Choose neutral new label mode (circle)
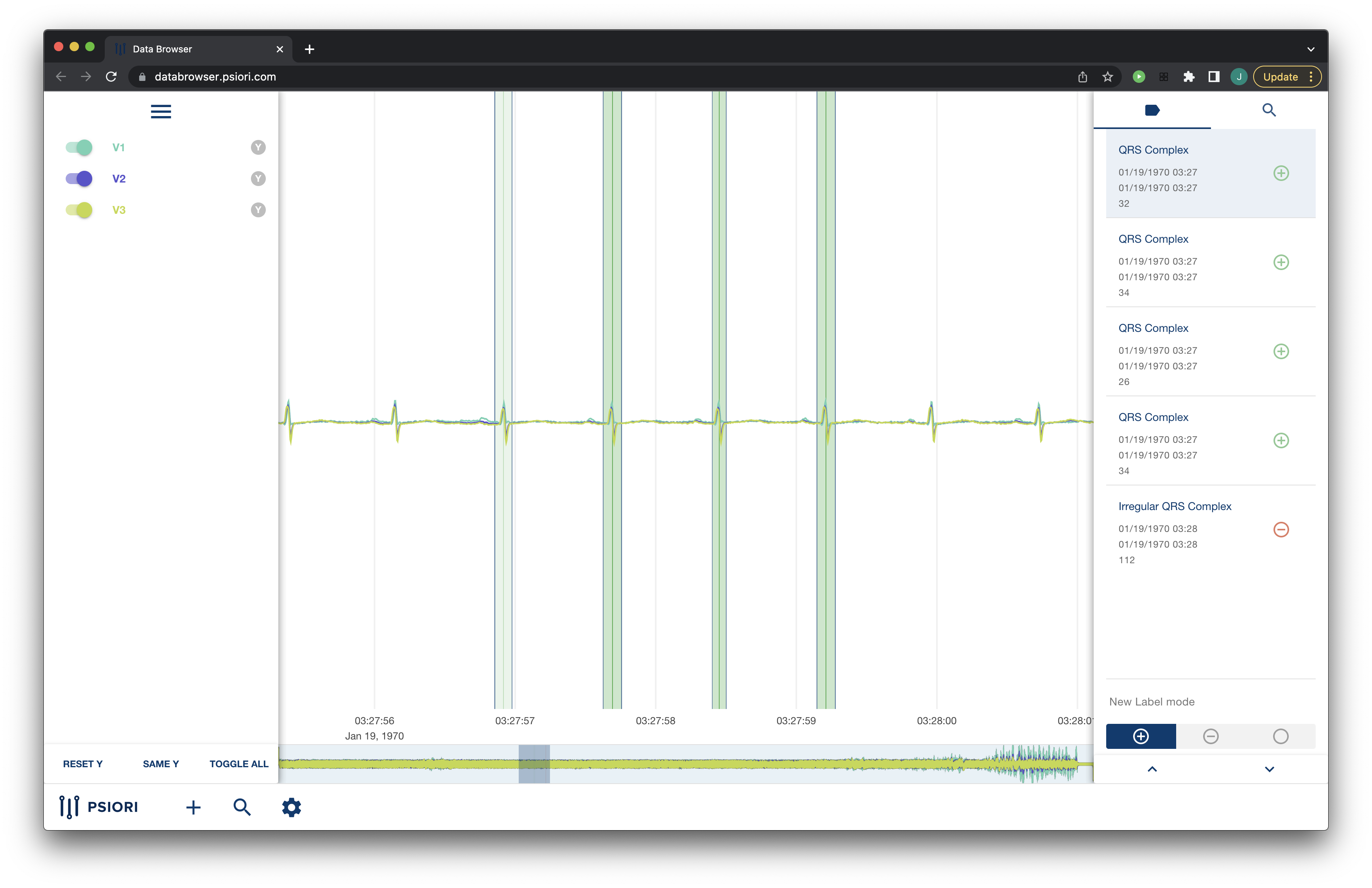 click(1281, 736)
